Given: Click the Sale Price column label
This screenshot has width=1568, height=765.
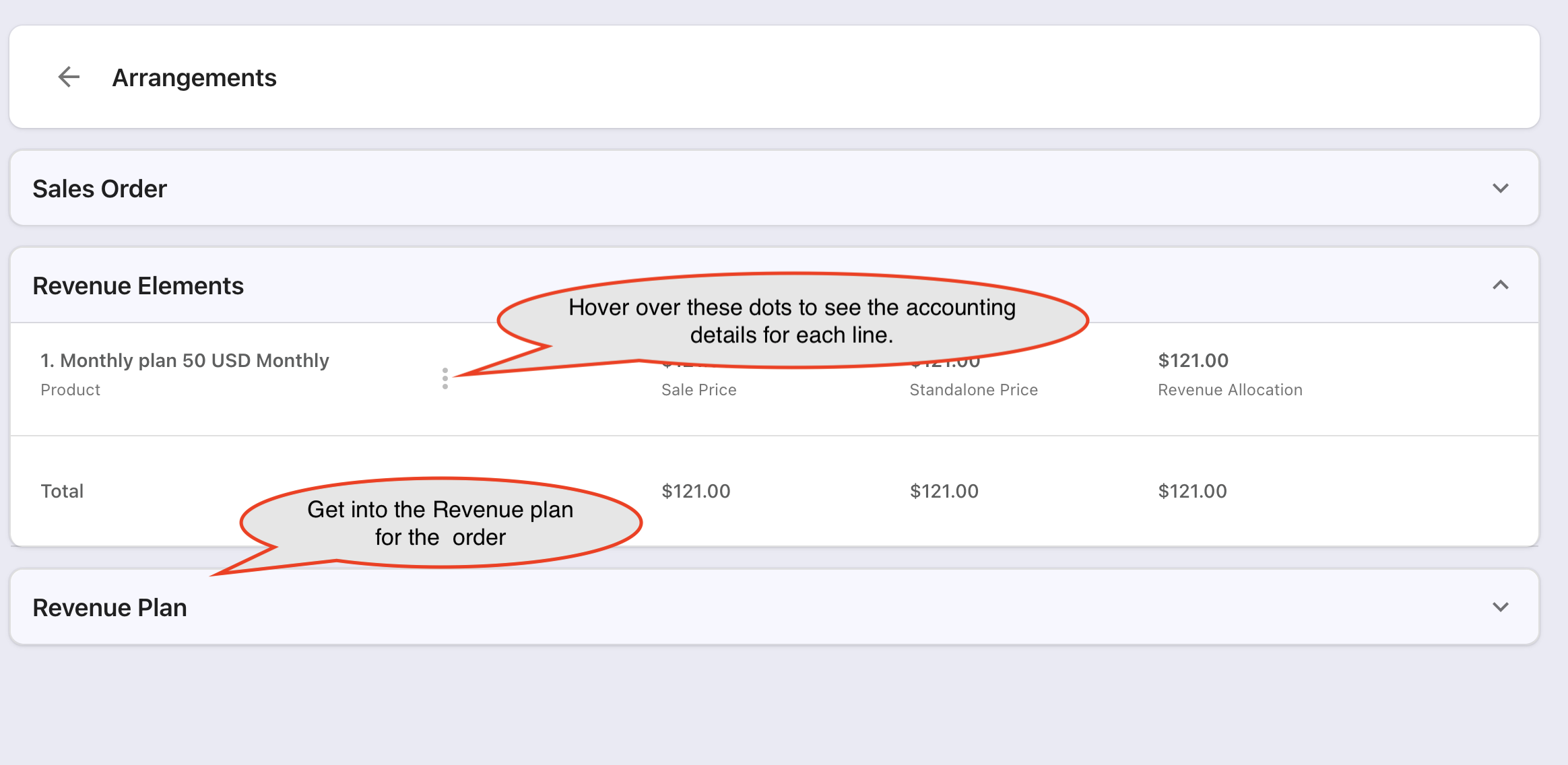Looking at the screenshot, I should coord(698,390).
